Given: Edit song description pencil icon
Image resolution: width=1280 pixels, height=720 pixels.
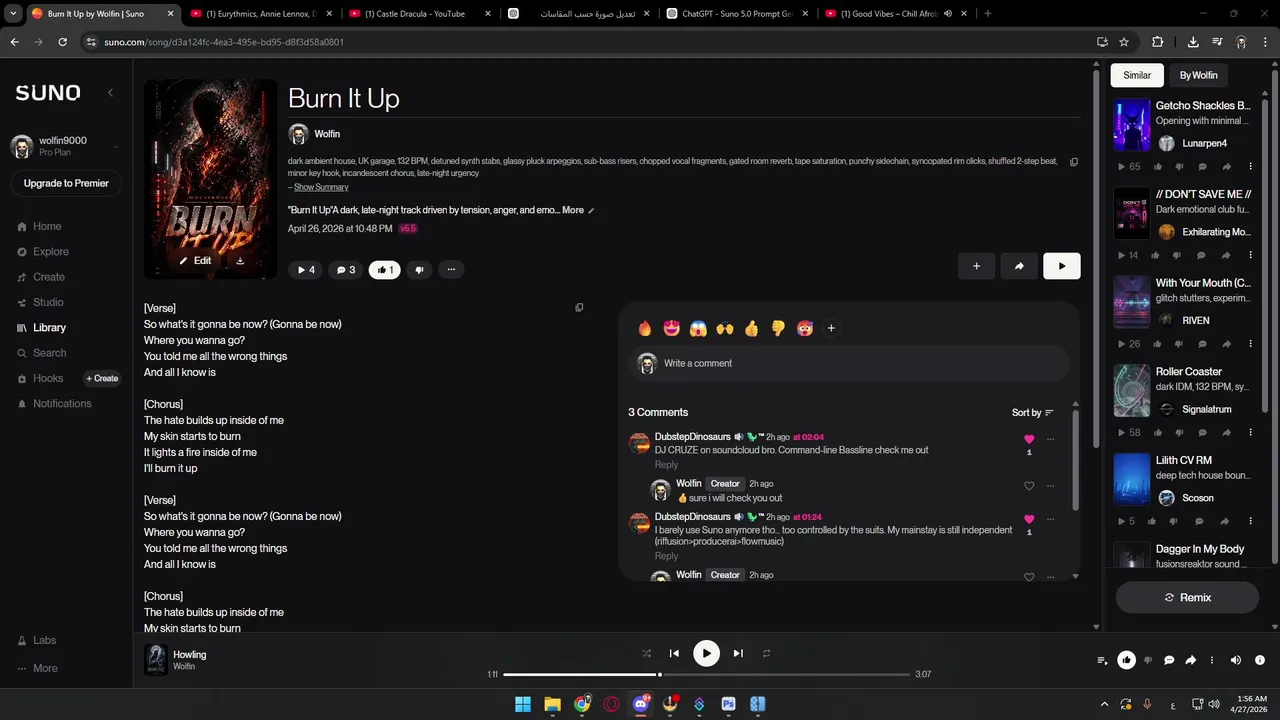Looking at the screenshot, I should point(591,210).
